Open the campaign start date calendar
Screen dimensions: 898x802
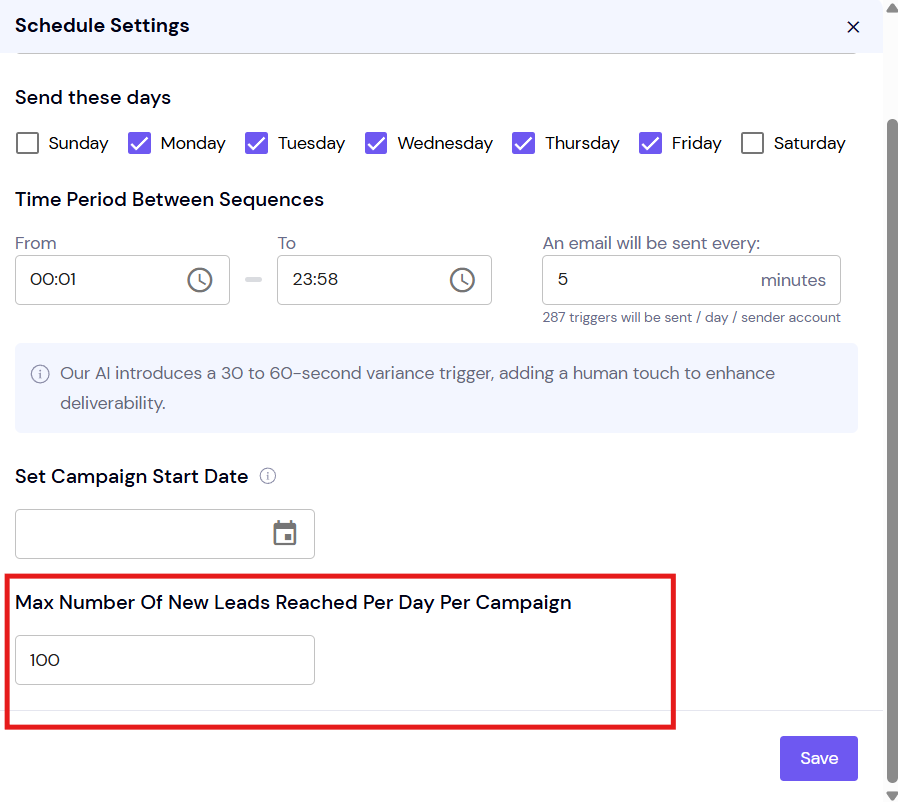pos(285,533)
